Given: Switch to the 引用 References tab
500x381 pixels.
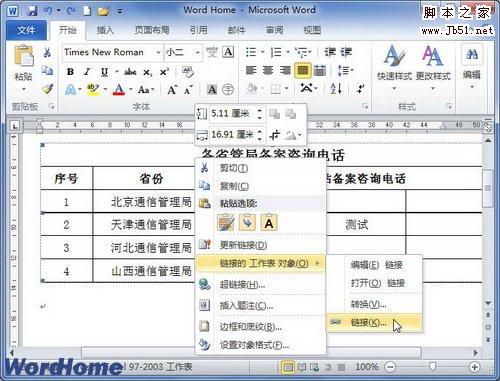Looking at the screenshot, I should tap(199, 30).
